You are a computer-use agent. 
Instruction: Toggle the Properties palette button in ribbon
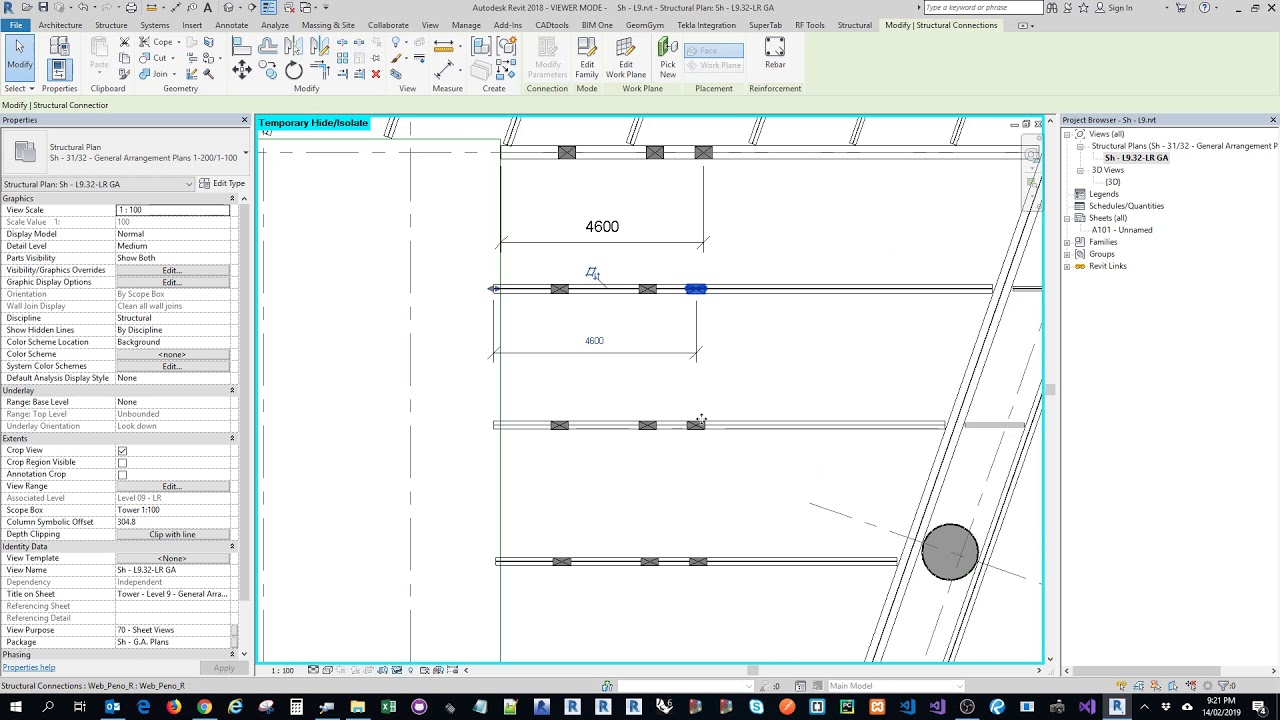pos(59,69)
